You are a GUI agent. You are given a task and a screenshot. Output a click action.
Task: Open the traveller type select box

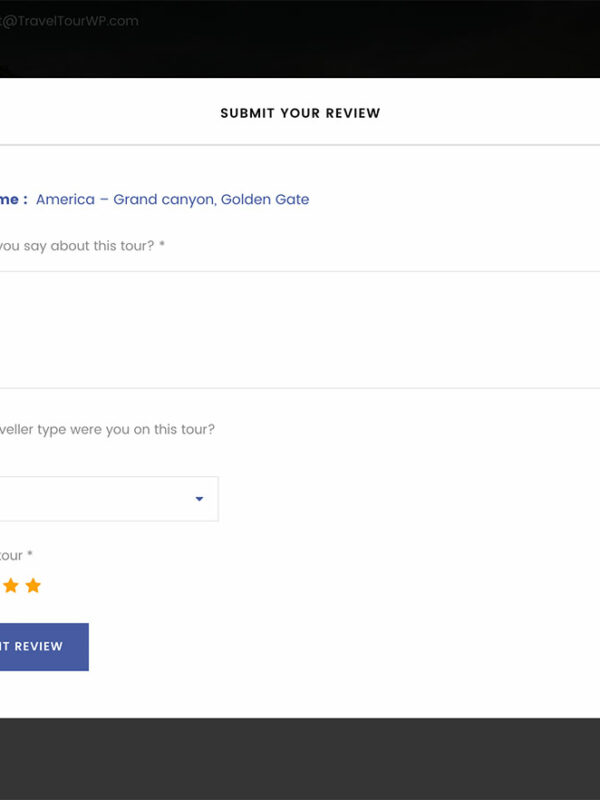coord(100,499)
